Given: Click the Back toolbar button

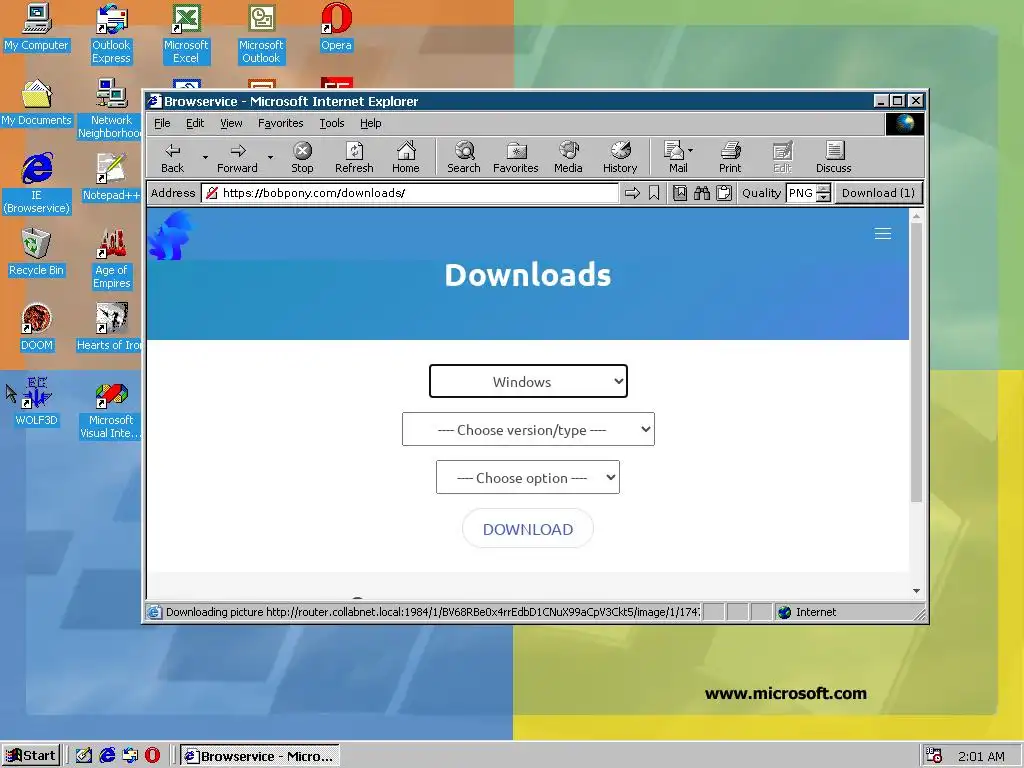Looking at the screenshot, I should [172, 157].
